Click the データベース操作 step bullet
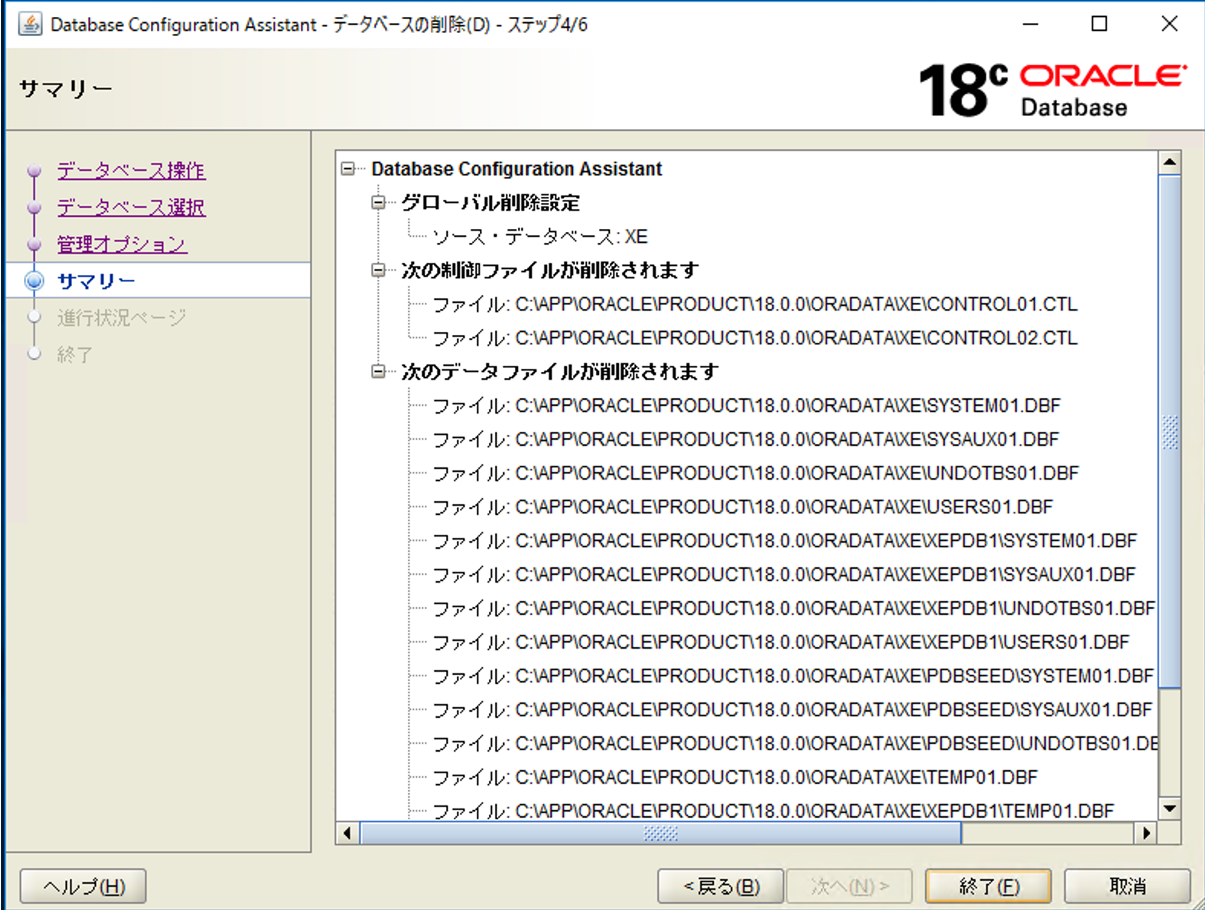 click(x=34, y=170)
